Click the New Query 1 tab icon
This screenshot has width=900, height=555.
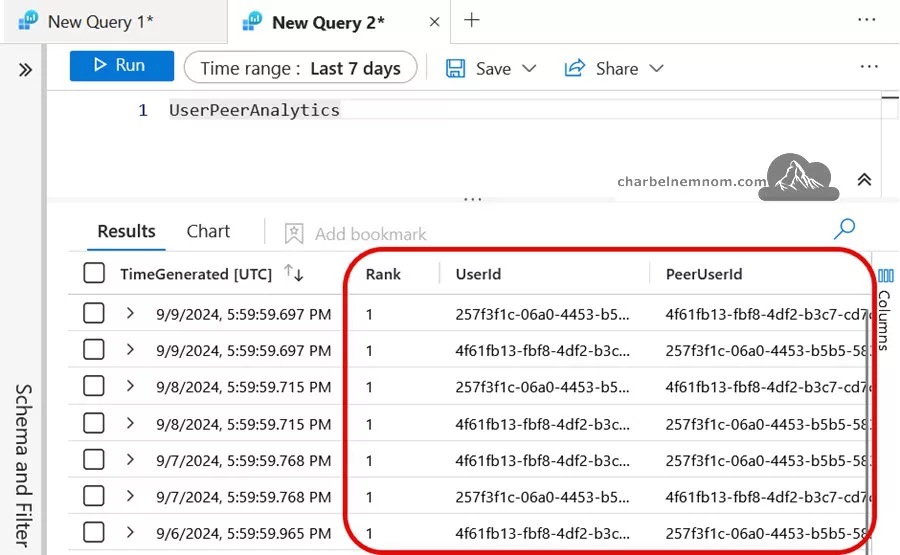click(x=28, y=21)
